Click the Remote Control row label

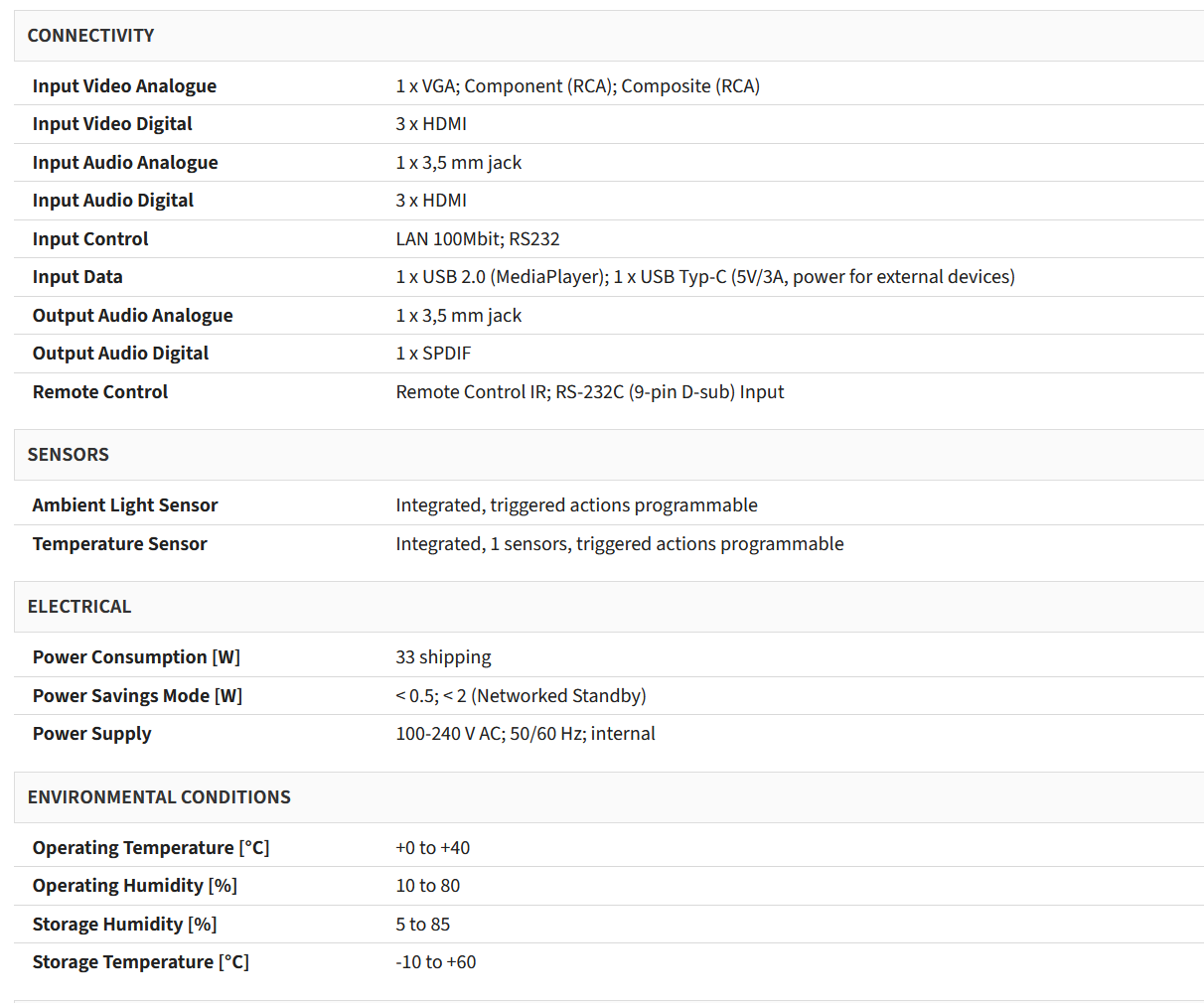pos(100,392)
